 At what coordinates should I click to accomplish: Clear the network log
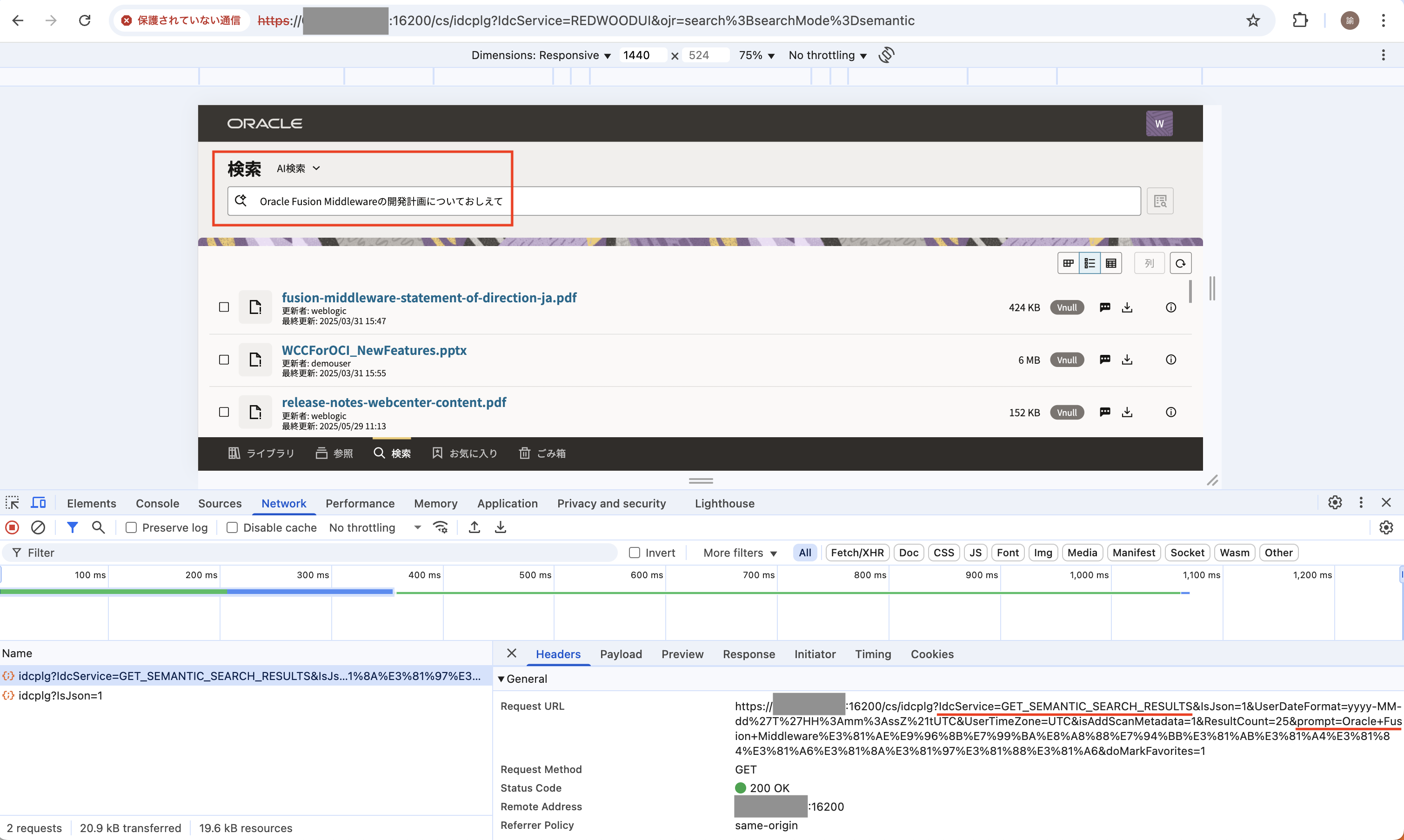(x=38, y=527)
